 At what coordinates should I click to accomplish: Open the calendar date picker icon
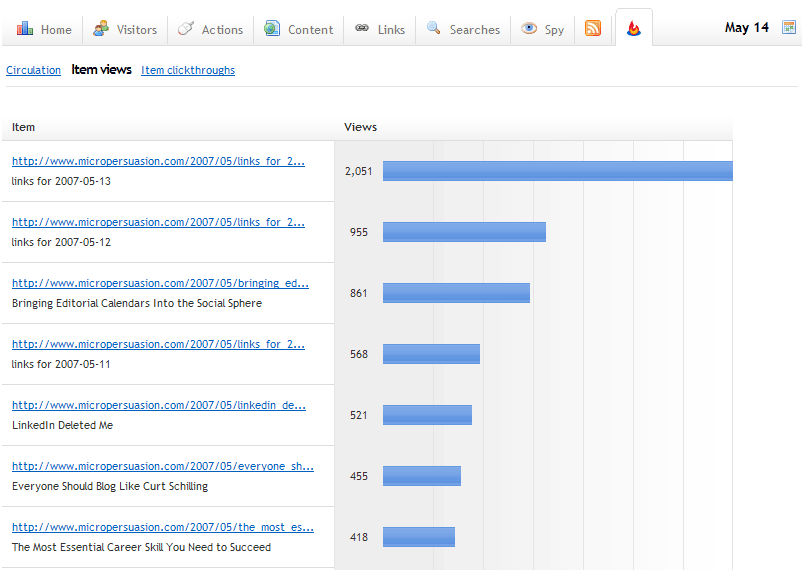click(x=789, y=27)
